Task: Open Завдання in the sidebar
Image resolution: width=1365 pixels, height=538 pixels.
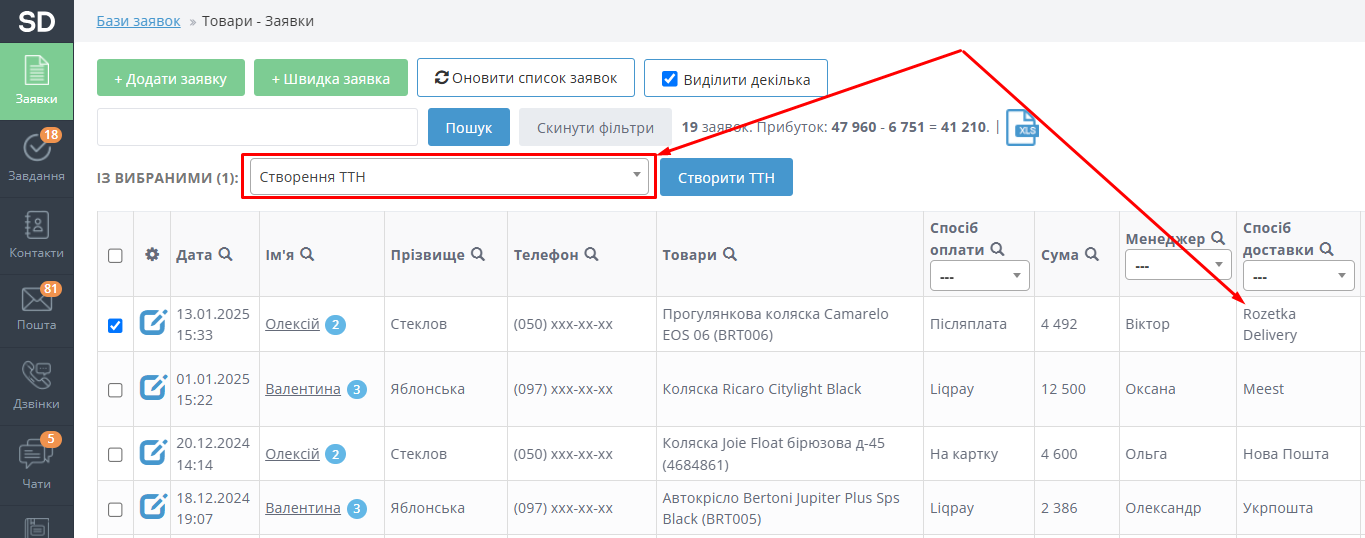Action: point(36,156)
